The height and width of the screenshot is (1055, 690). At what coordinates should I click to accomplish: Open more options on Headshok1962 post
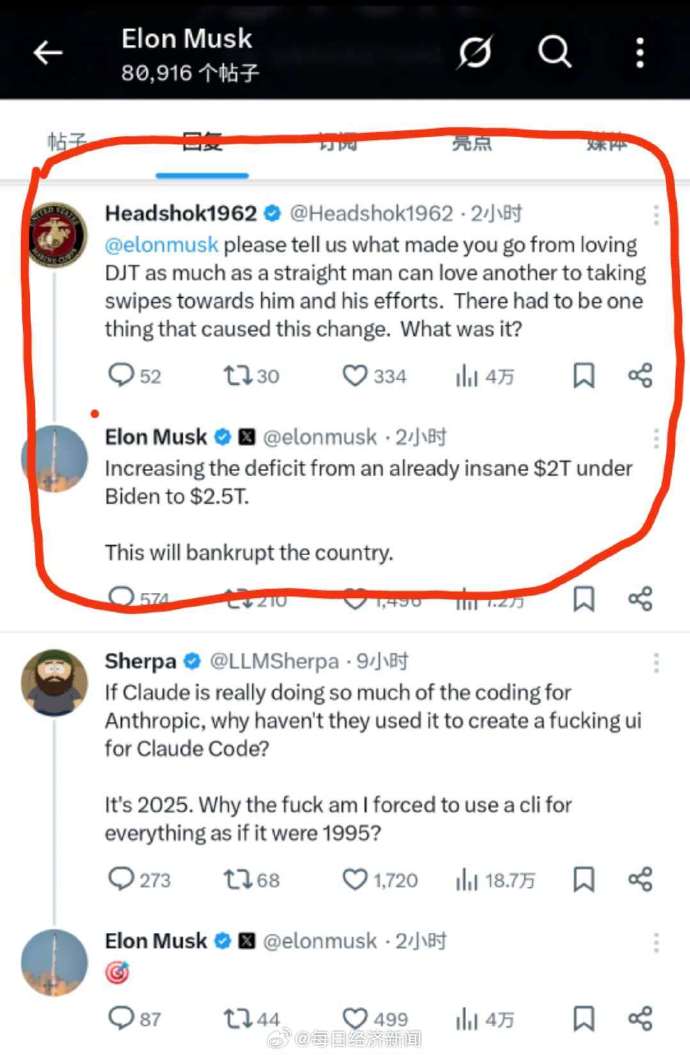tap(656, 215)
